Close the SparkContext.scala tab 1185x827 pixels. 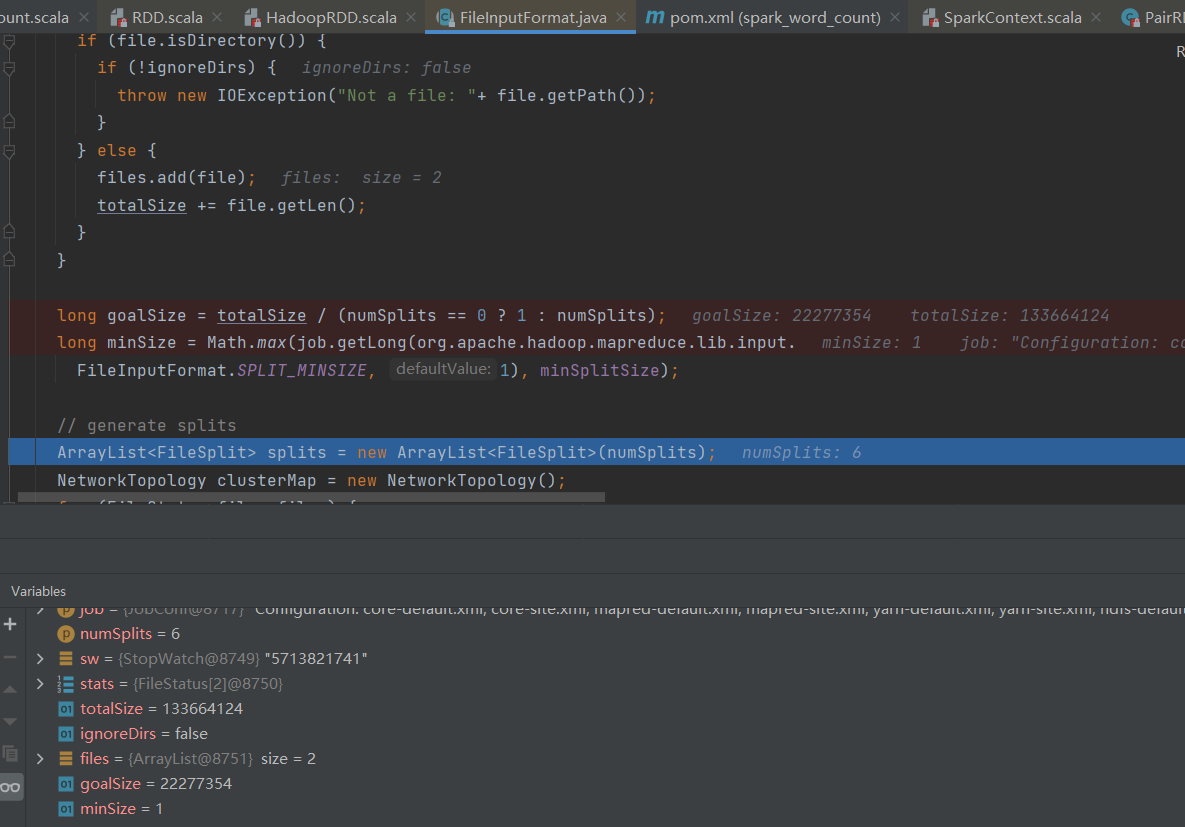(x=1096, y=17)
